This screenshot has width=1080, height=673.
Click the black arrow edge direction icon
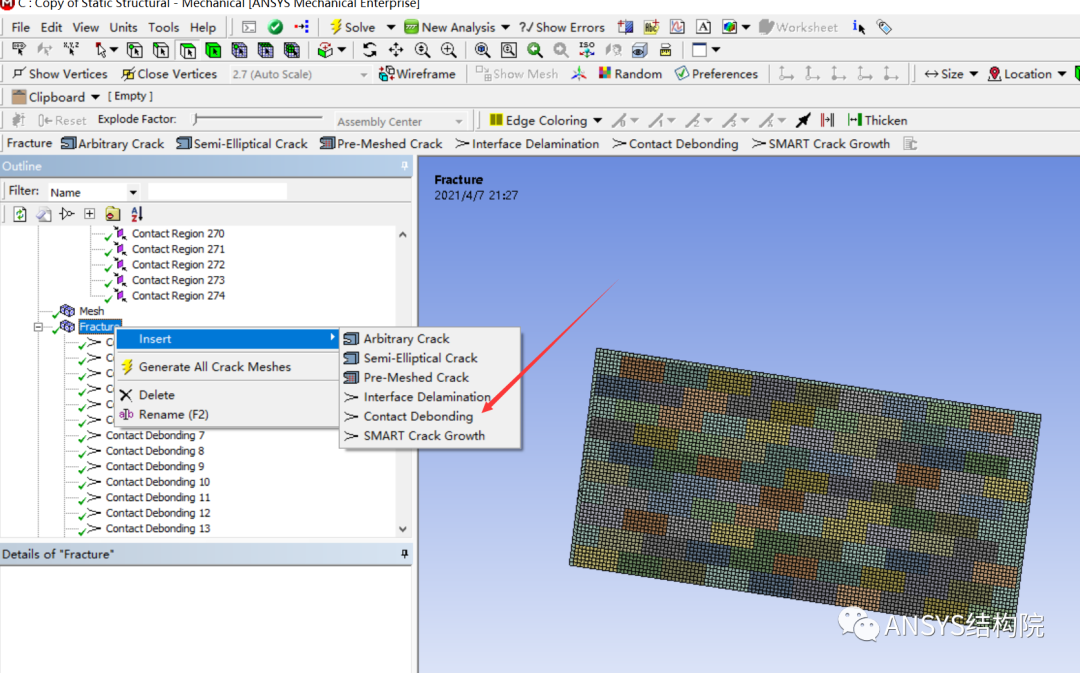[802, 121]
